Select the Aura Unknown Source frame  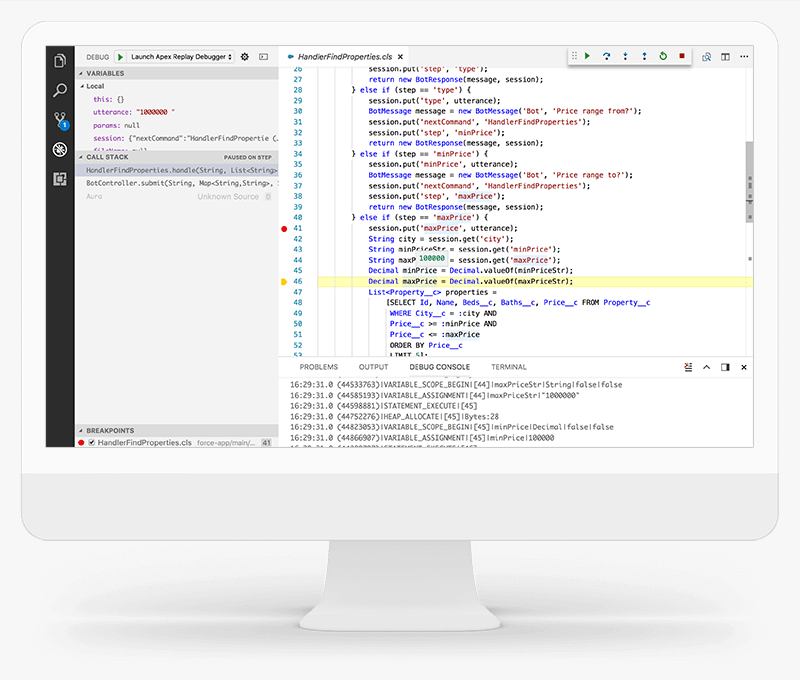[x=177, y=196]
